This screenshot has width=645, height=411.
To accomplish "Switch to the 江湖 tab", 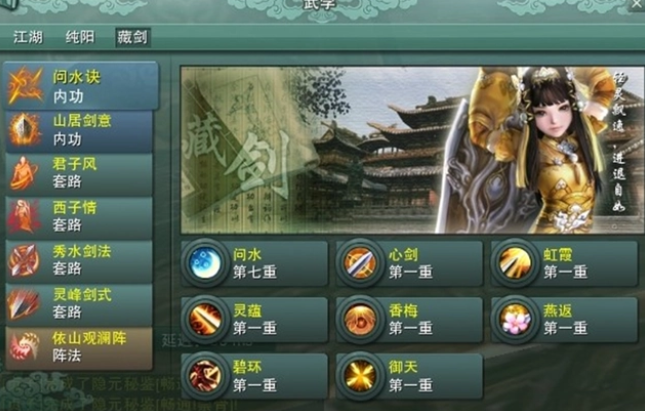I will [28, 37].
